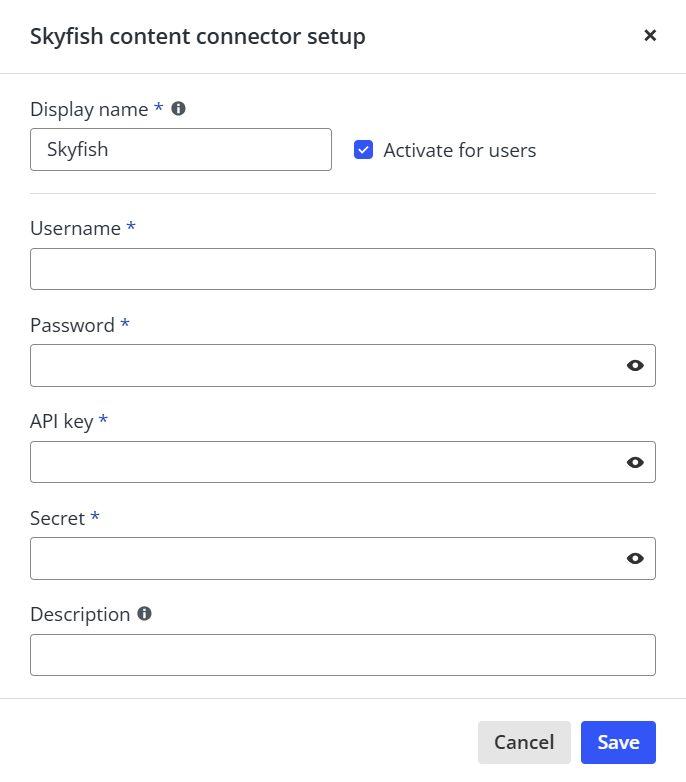
Task: Click into the Username input field
Action: [x=343, y=269]
